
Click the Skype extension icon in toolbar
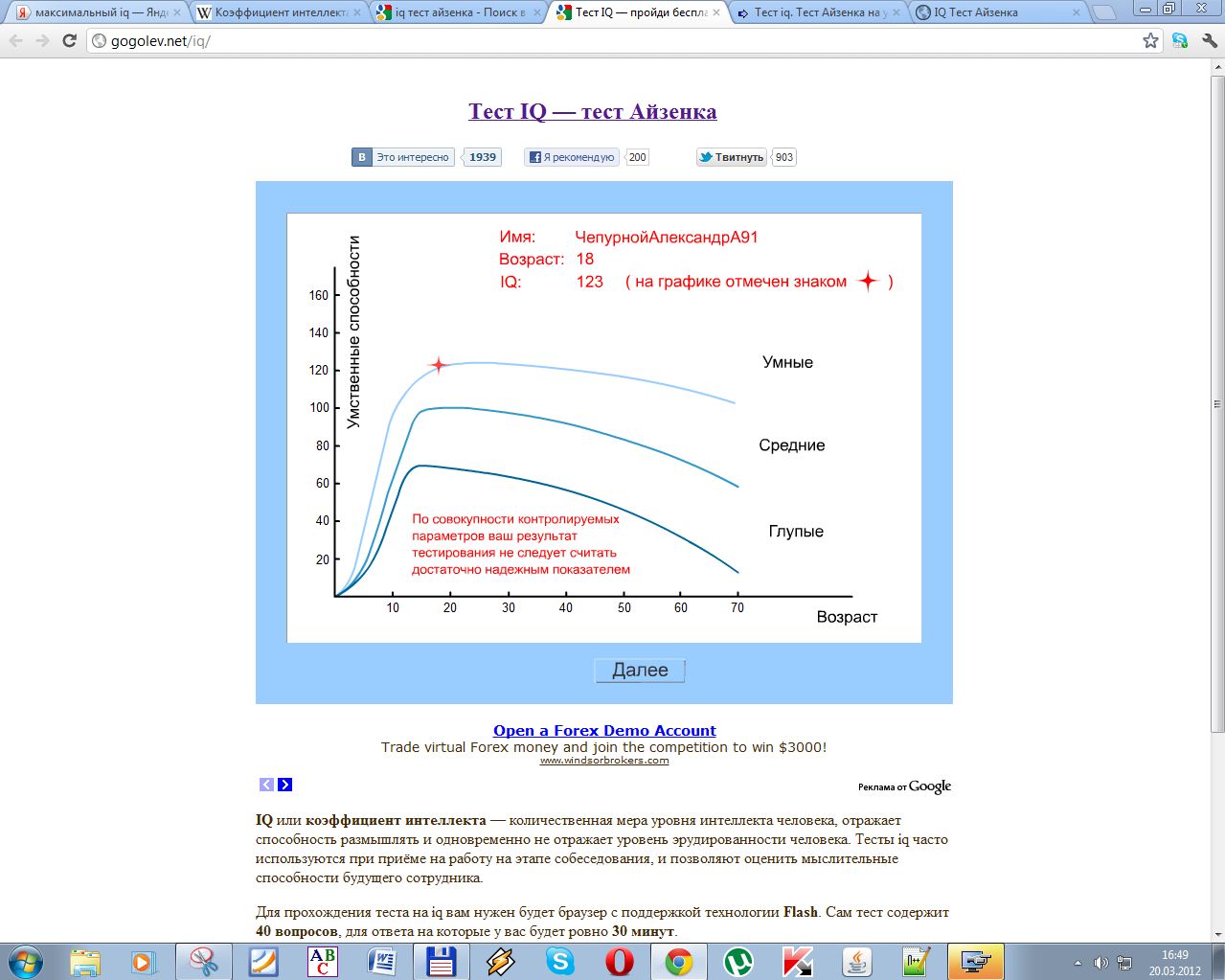1180,41
